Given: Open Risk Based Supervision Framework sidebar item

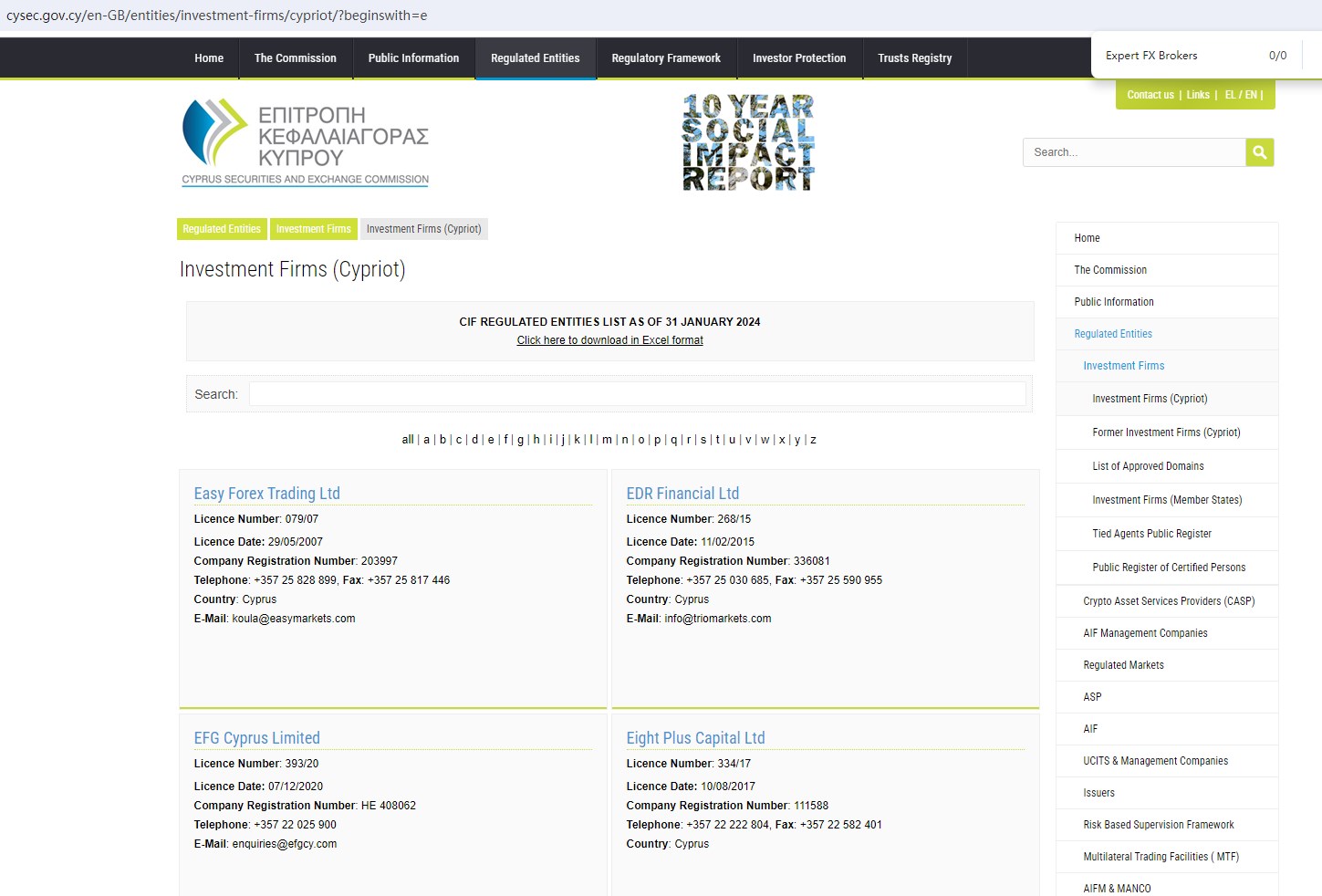Looking at the screenshot, I should tap(1167, 825).
